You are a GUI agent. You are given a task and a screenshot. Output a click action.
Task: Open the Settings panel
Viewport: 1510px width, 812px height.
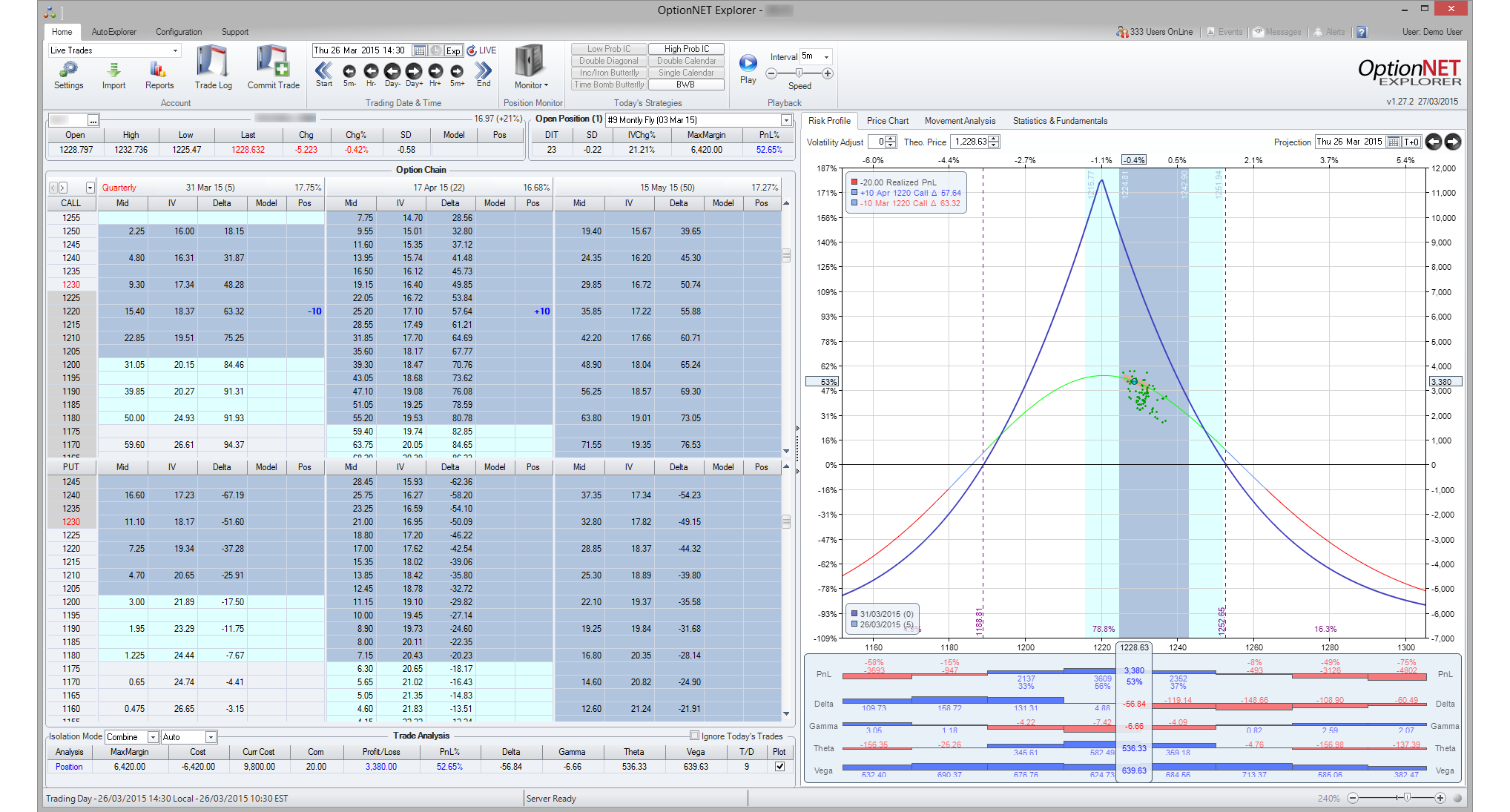coord(68,72)
